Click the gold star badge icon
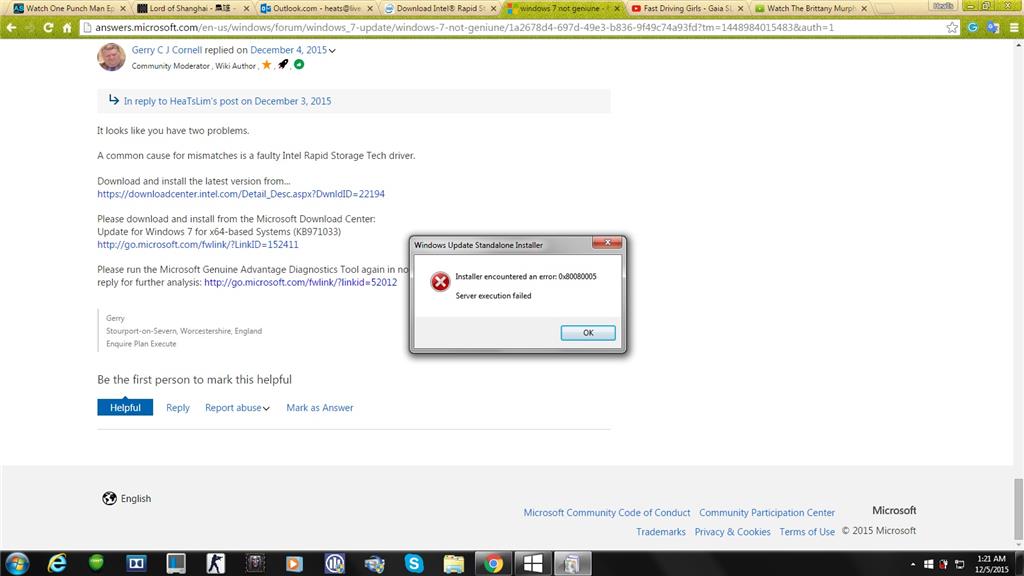Viewport: 1024px width, 576px height. (266, 65)
